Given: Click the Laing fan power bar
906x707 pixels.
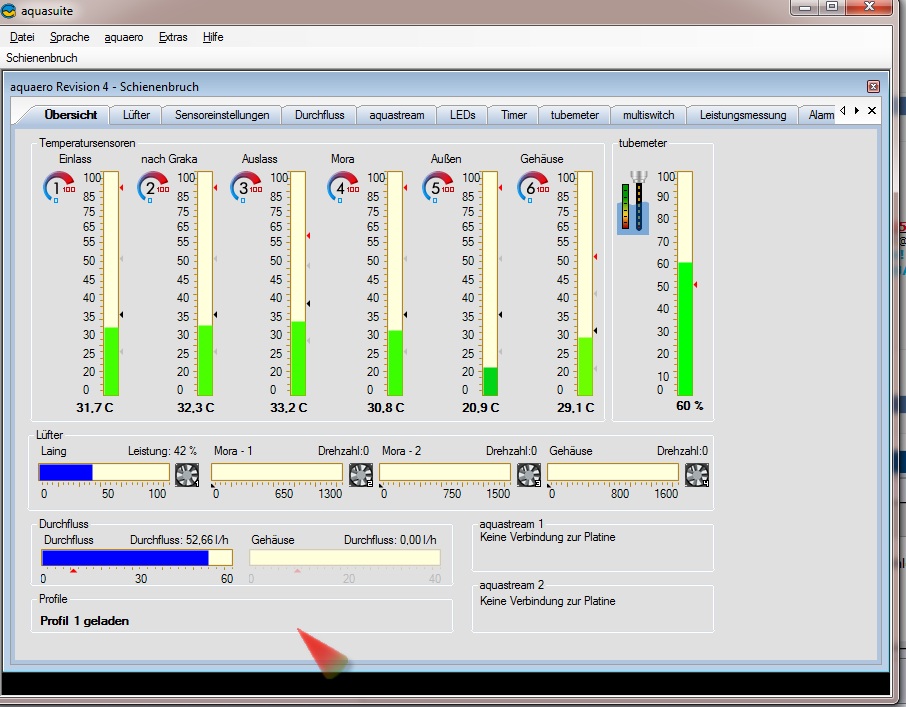Looking at the screenshot, I should [104, 472].
